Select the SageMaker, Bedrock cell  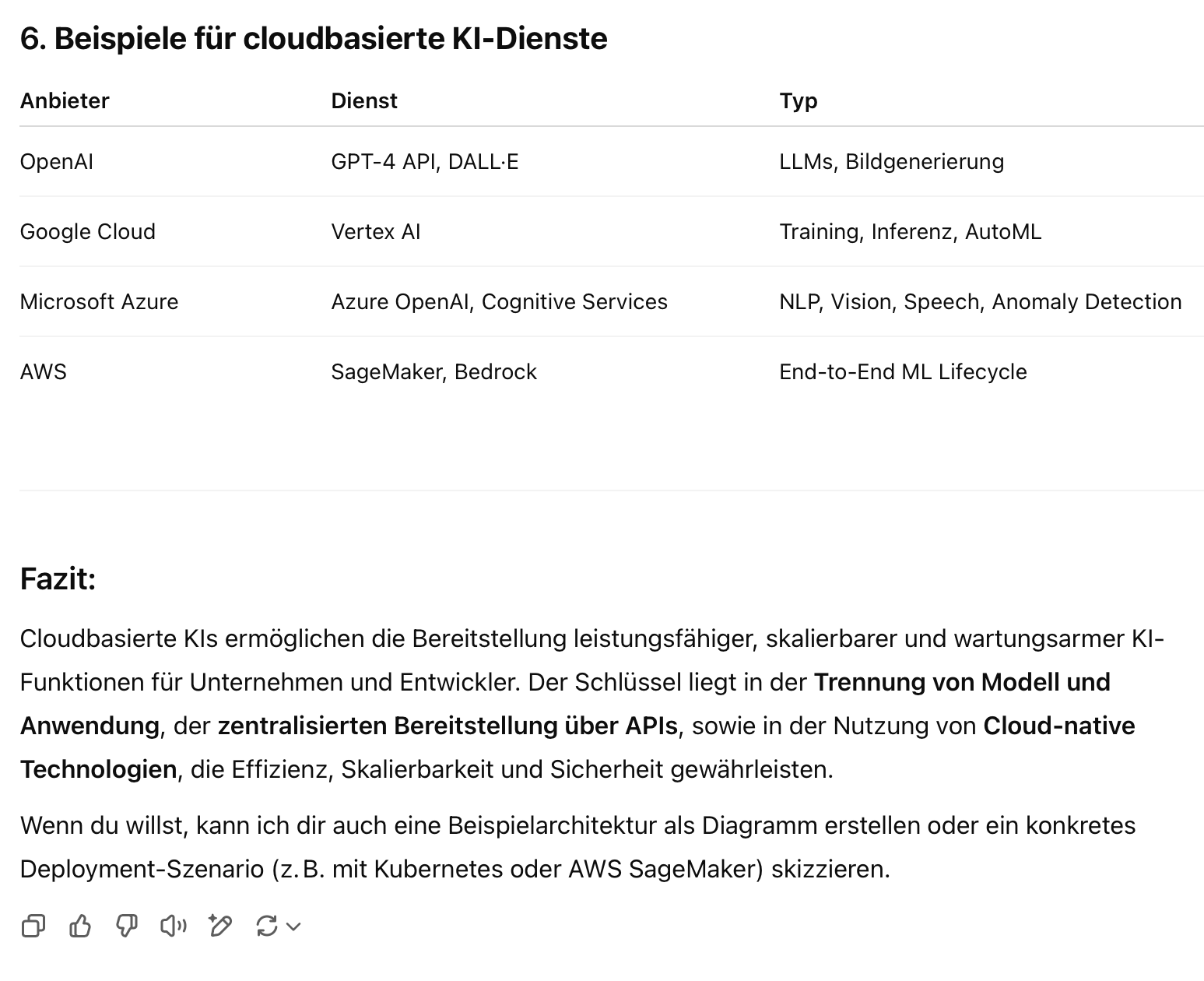tap(434, 371)
